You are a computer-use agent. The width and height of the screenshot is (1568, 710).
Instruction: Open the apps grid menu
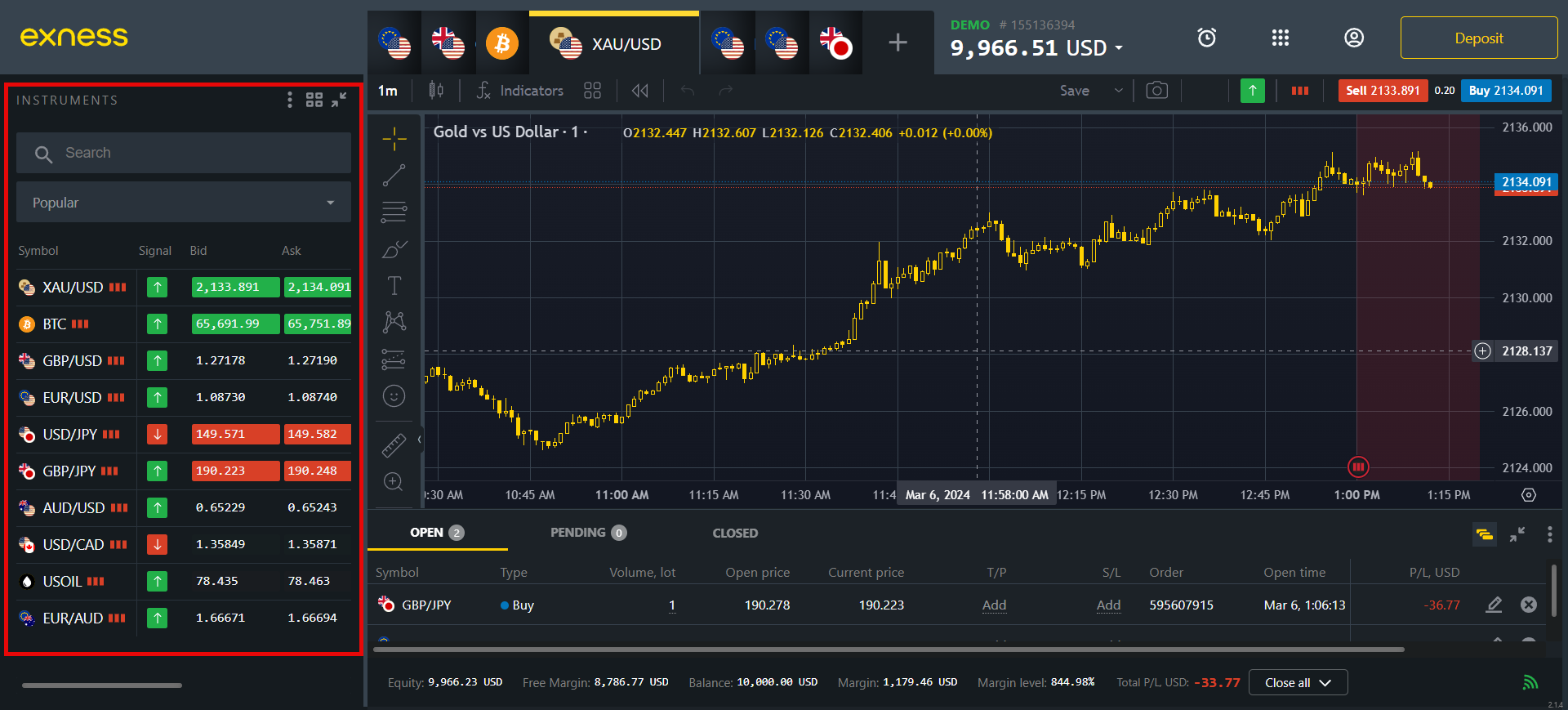tap(1280, 38)
